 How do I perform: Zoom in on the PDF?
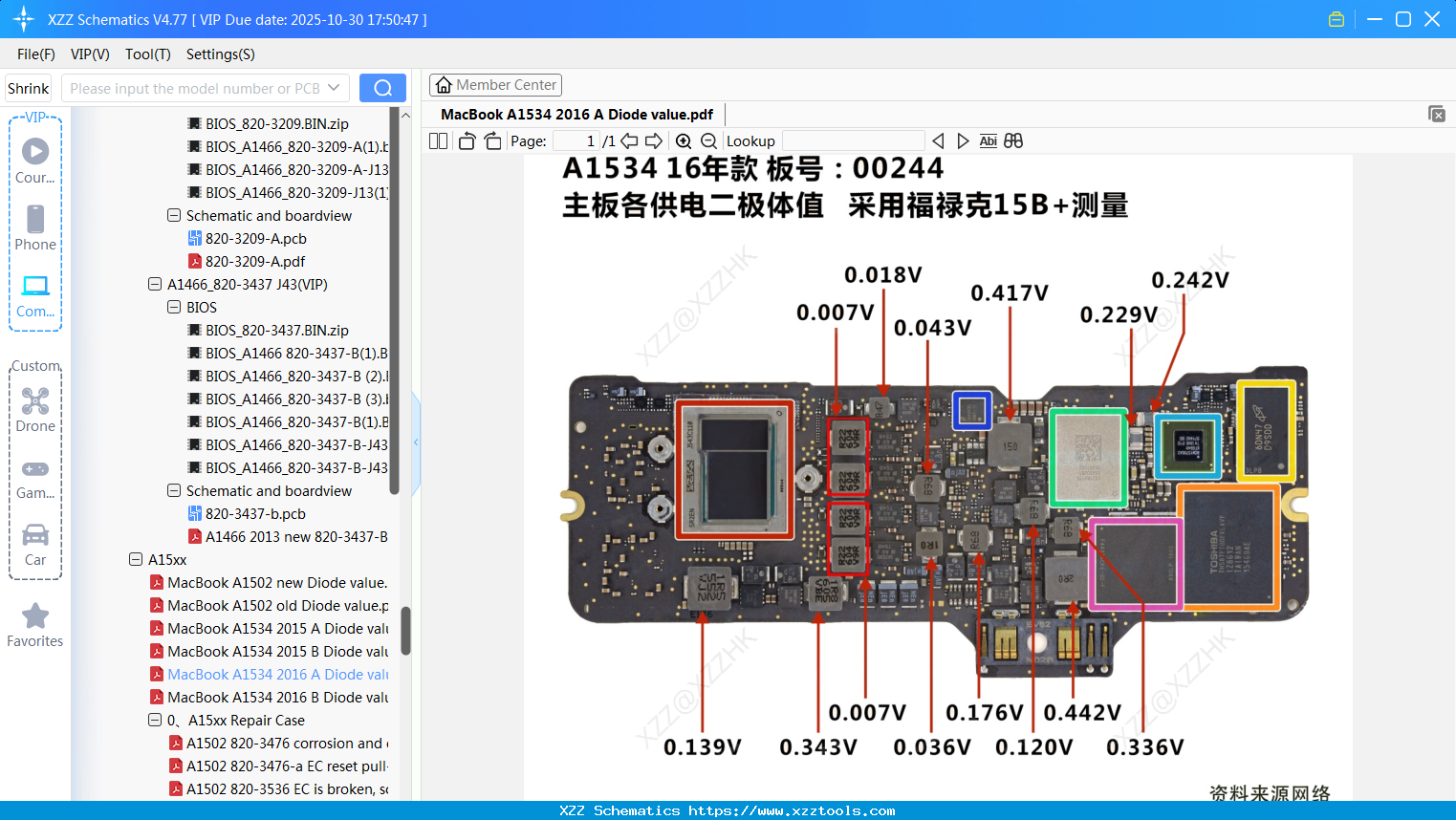(684, 140)
